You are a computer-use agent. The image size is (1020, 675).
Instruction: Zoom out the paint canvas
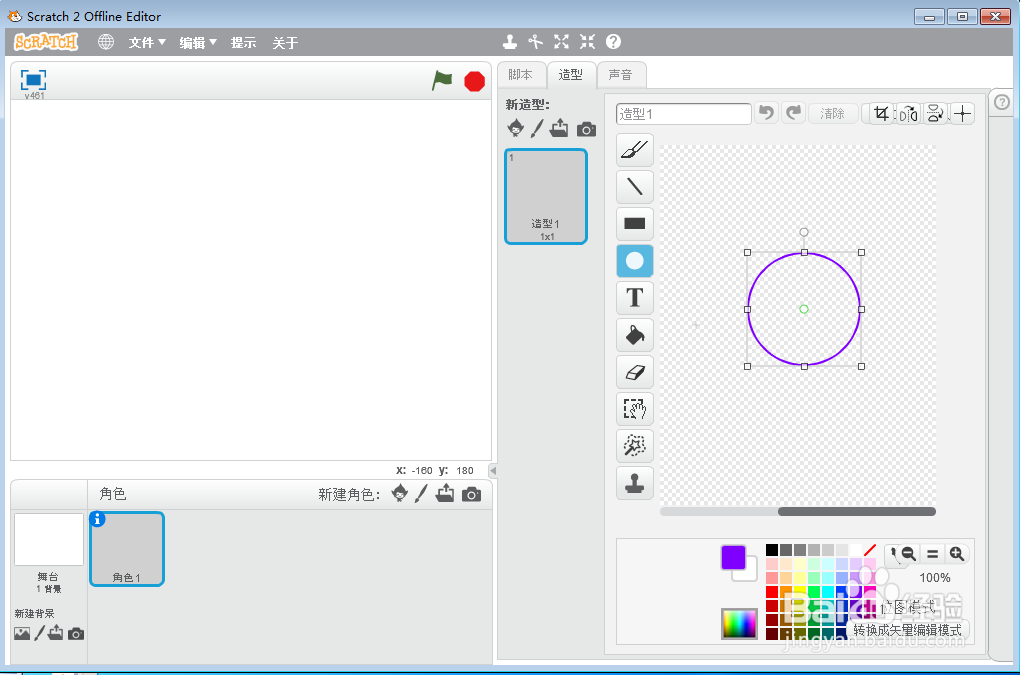[908, 554]
